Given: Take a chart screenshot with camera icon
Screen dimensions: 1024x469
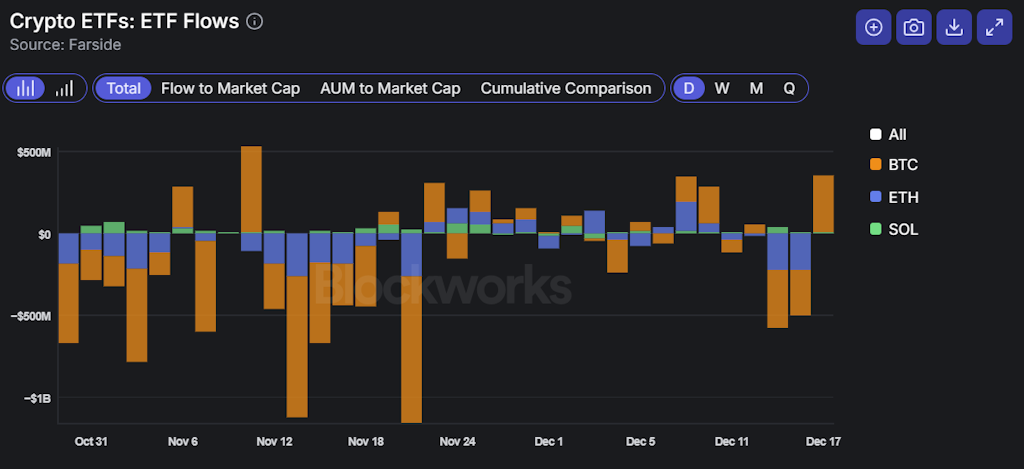Looking at the screenshot, I should point(913,28).
